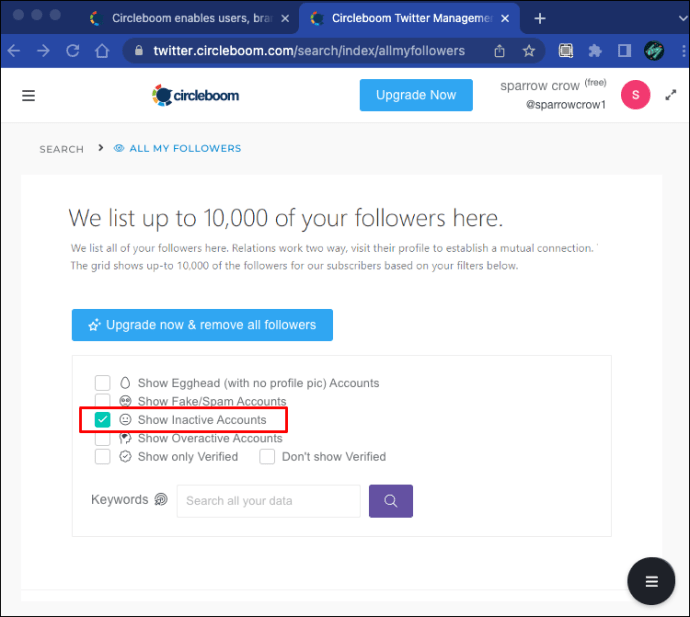Screen dimensions: 690x617
Task: Enable Show Egghead Accounts checkbox
Action: (103, 383)
